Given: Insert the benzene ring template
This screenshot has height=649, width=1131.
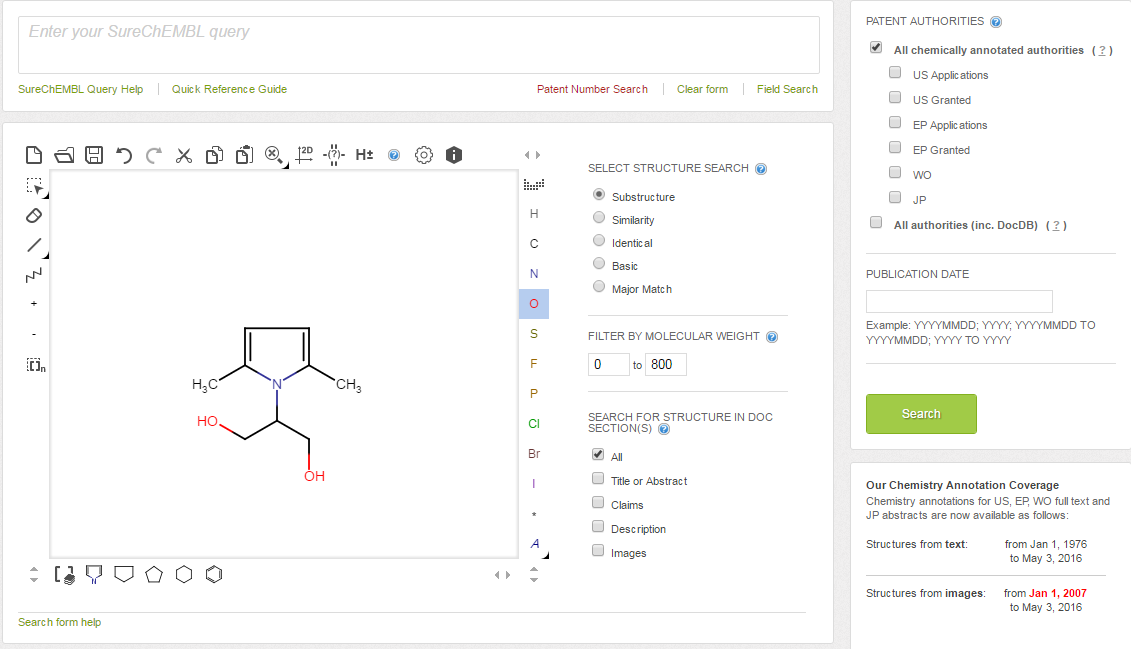Looking at the screenshot, I should [x=214, y=575].
